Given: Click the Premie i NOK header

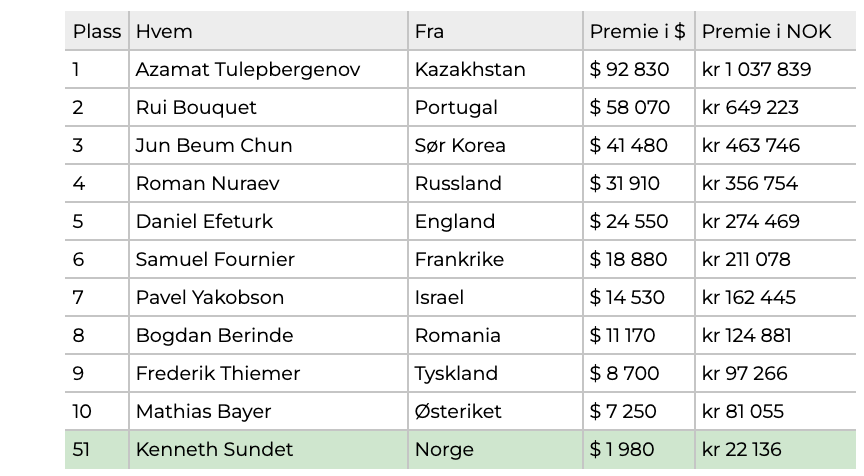Looking at the screenshot, I should pos(766,31).
